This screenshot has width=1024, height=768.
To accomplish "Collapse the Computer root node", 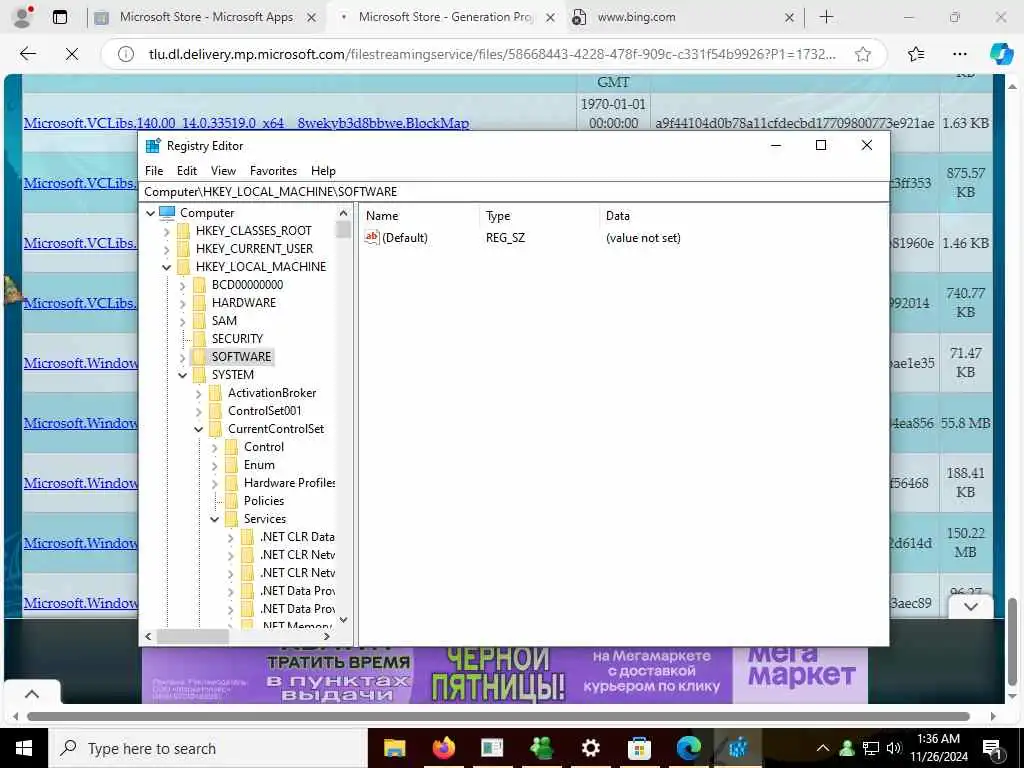I will (150, 213).
